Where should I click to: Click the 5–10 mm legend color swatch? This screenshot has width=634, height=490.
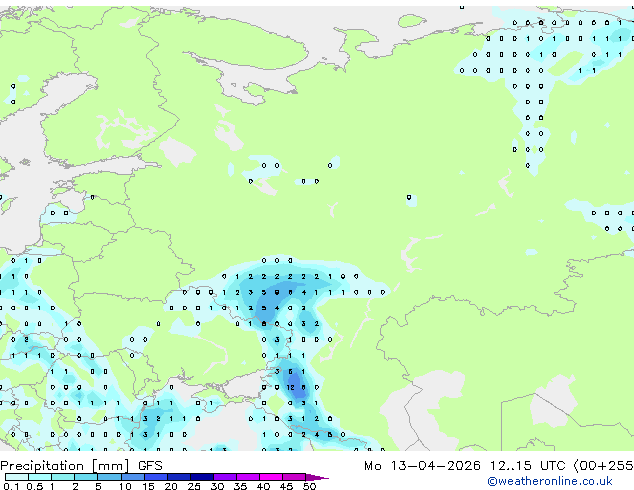click(x=109, y=477)
